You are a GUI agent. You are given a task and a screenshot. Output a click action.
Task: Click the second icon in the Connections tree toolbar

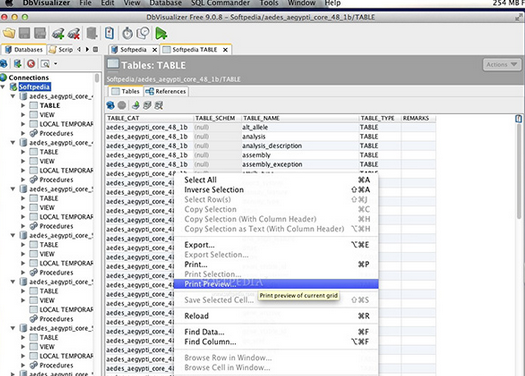17,63
